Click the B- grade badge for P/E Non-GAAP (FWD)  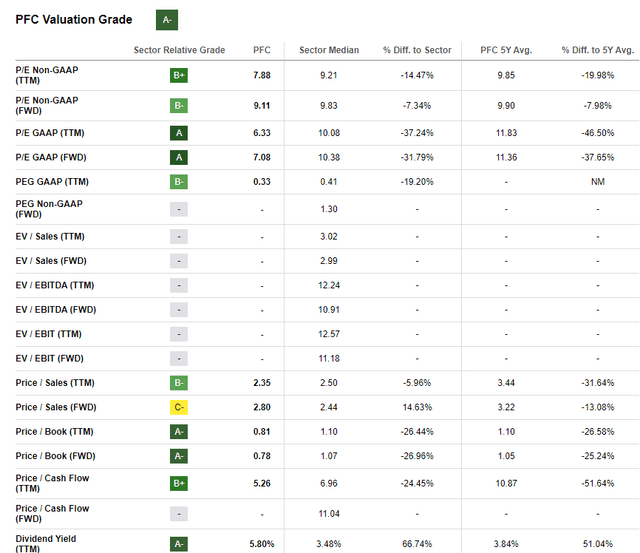[x=179, y=105]
